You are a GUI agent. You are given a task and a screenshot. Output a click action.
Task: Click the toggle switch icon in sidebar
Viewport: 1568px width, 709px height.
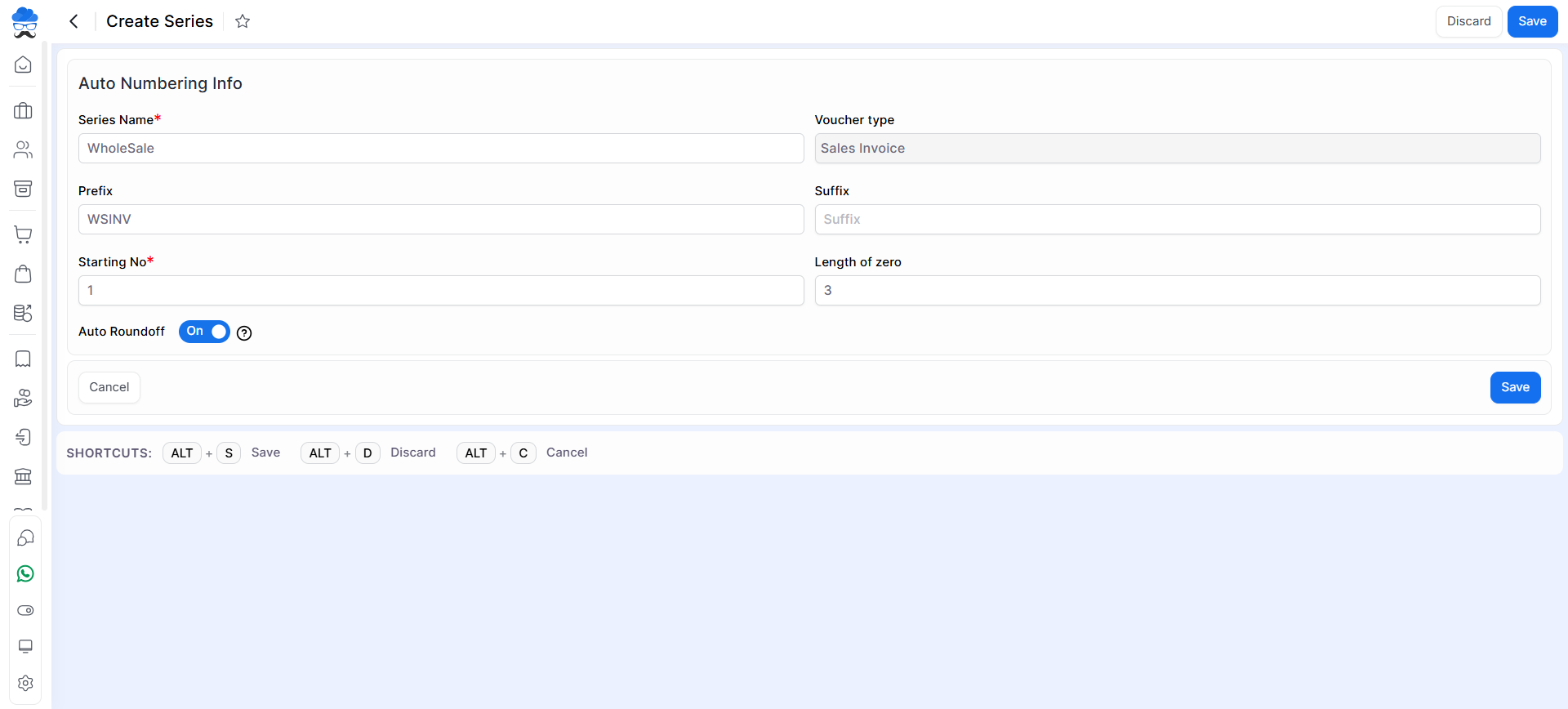(25, 610)
